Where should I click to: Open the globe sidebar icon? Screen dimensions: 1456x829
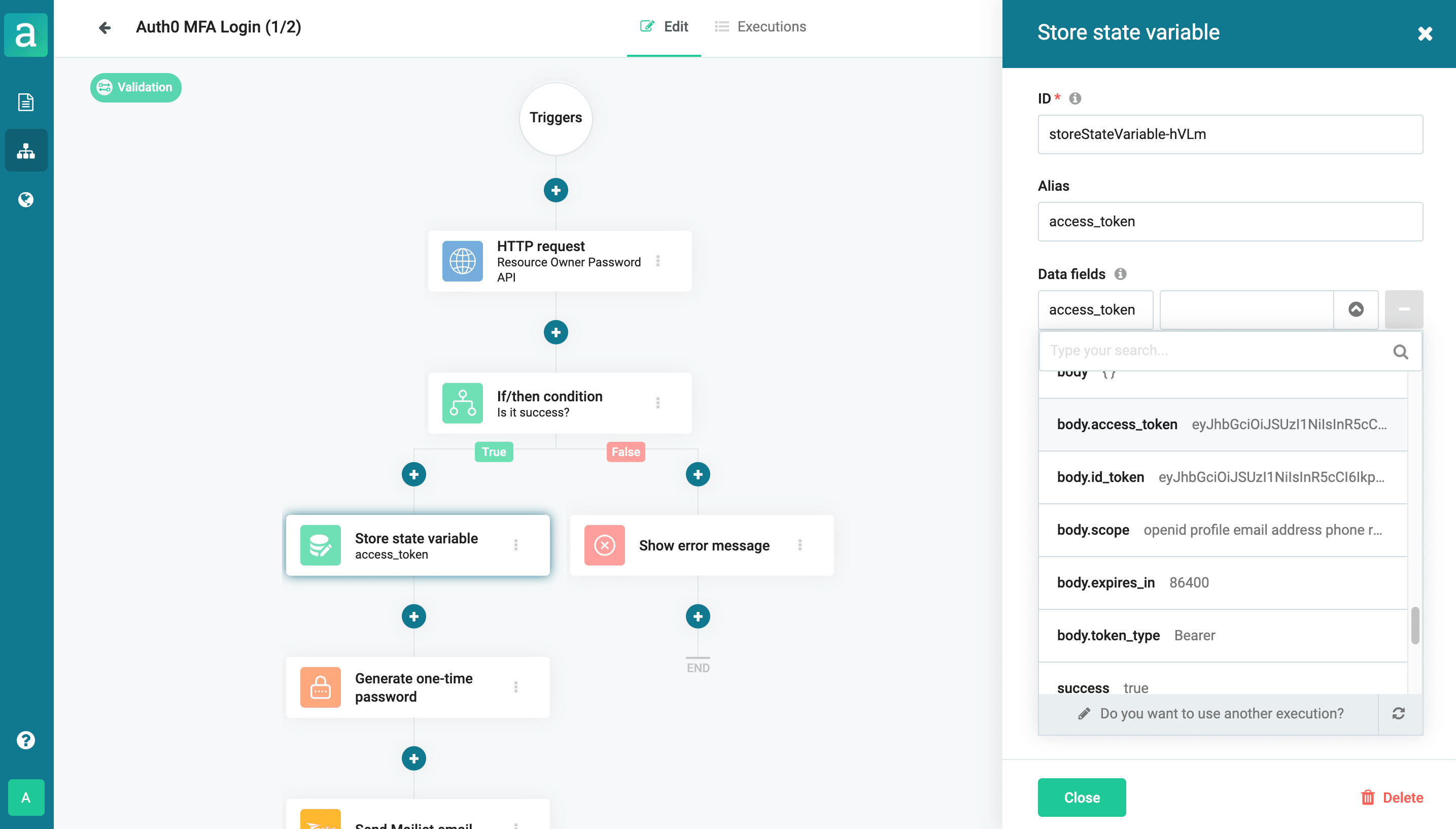tap(26, 199)
